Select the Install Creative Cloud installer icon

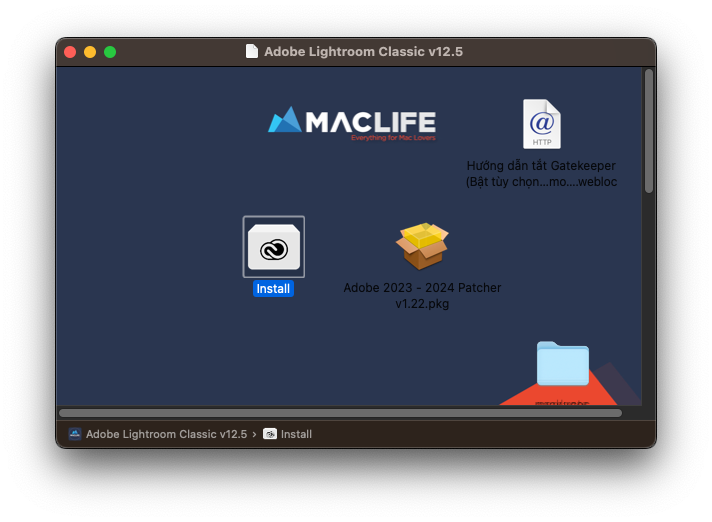point(274,247)
